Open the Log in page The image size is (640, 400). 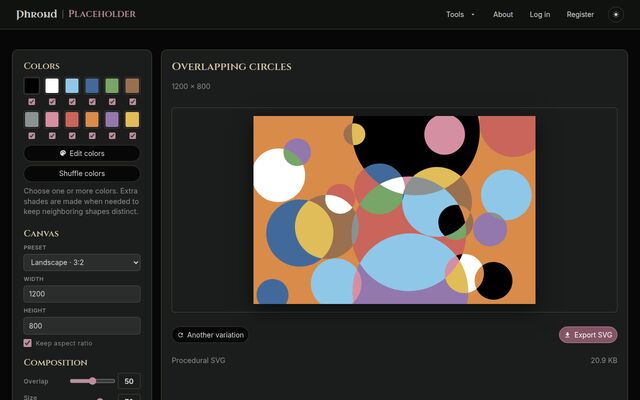tap(540, 14)
